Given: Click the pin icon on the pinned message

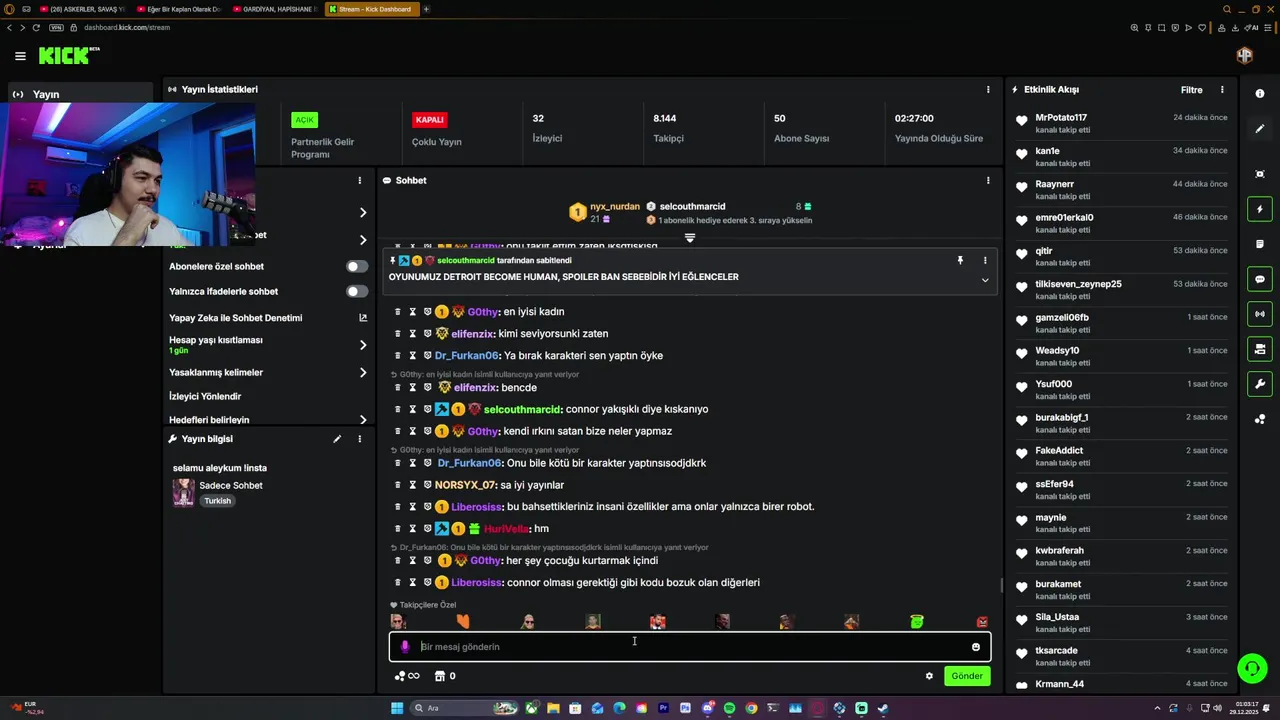Looking at the screenshot, I should 960,260.
